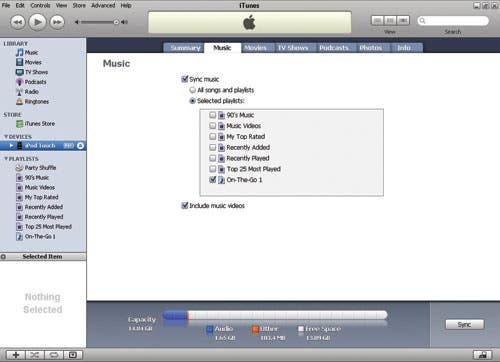
Task: Click the capacity usage bar
Action: 275,315
